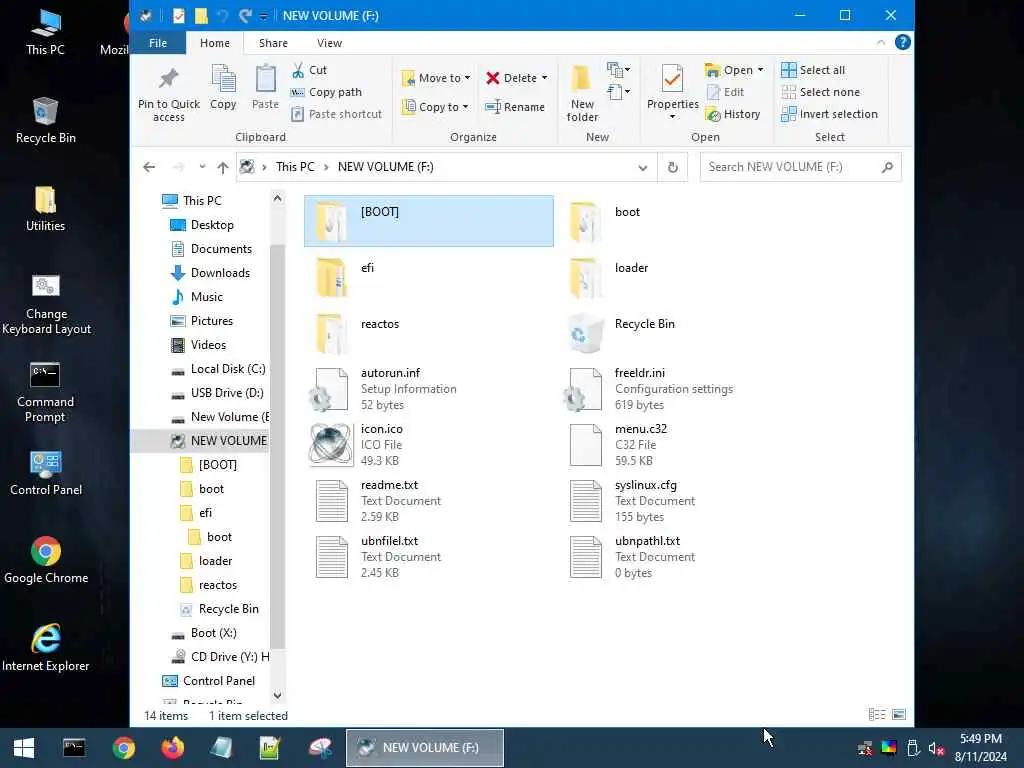Viewport: 1024px width, 768px height.
Task: Select the icon.ico file
Action: coord(428,445)
